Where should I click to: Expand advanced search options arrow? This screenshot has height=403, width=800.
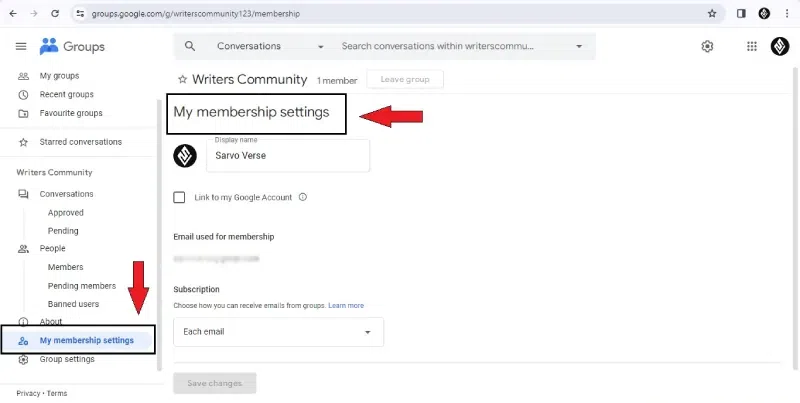pos(579,46)
